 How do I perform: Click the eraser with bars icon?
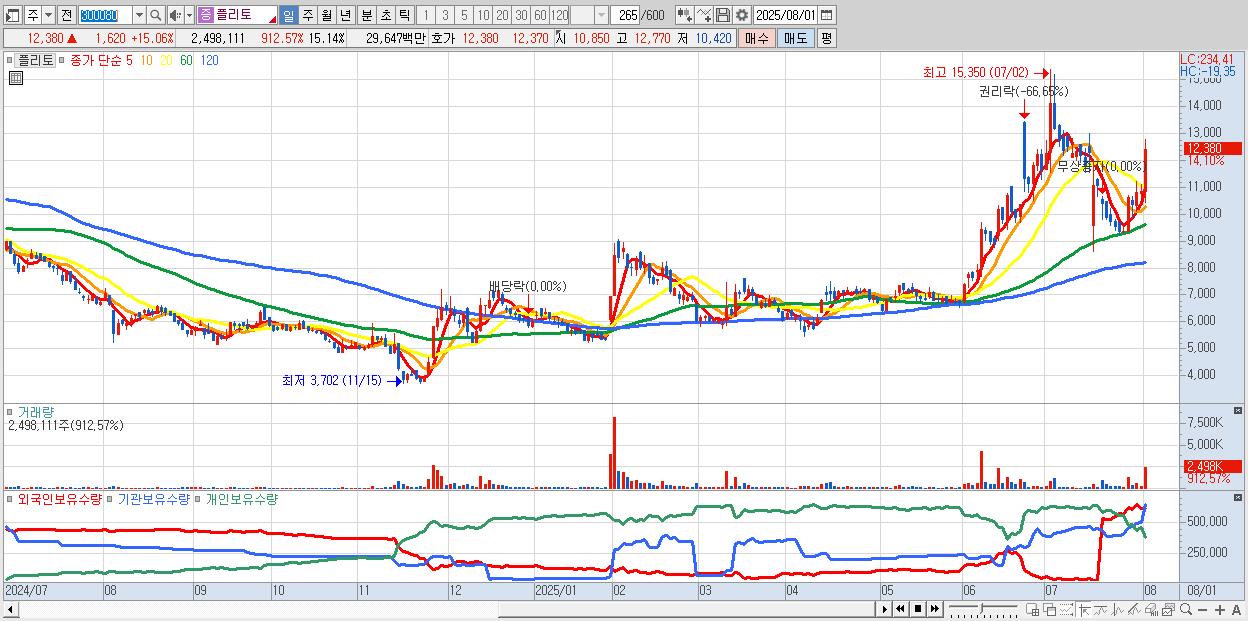tap(1152, 609)
